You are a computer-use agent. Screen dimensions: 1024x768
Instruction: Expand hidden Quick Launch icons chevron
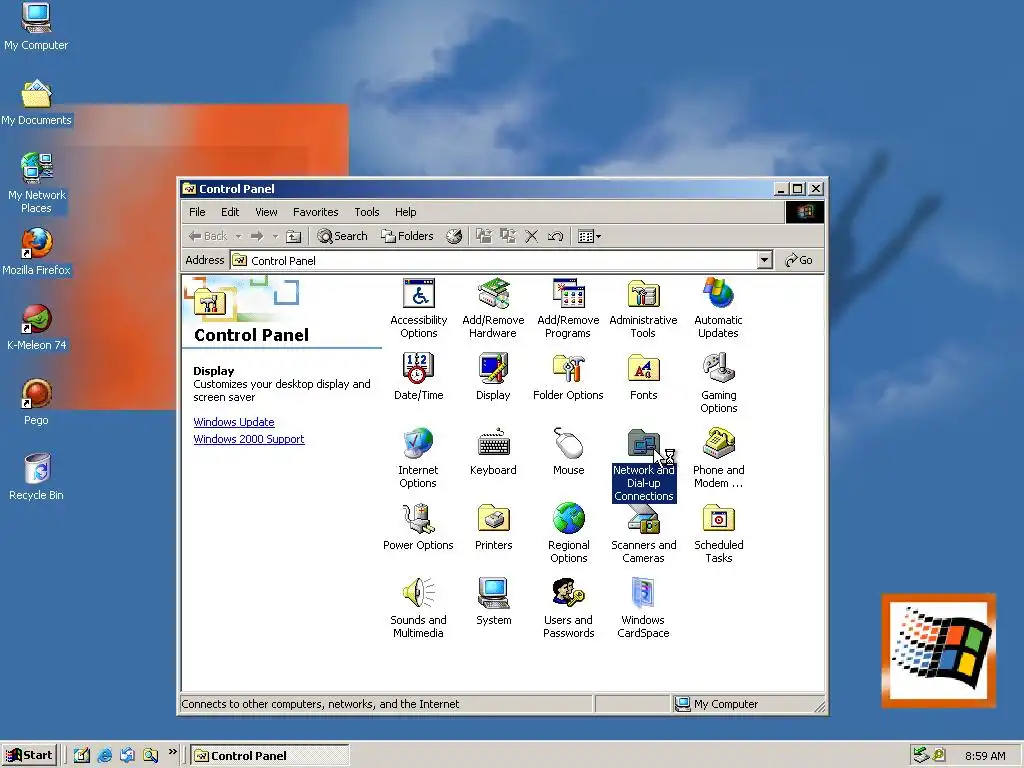tap(173, 752)
